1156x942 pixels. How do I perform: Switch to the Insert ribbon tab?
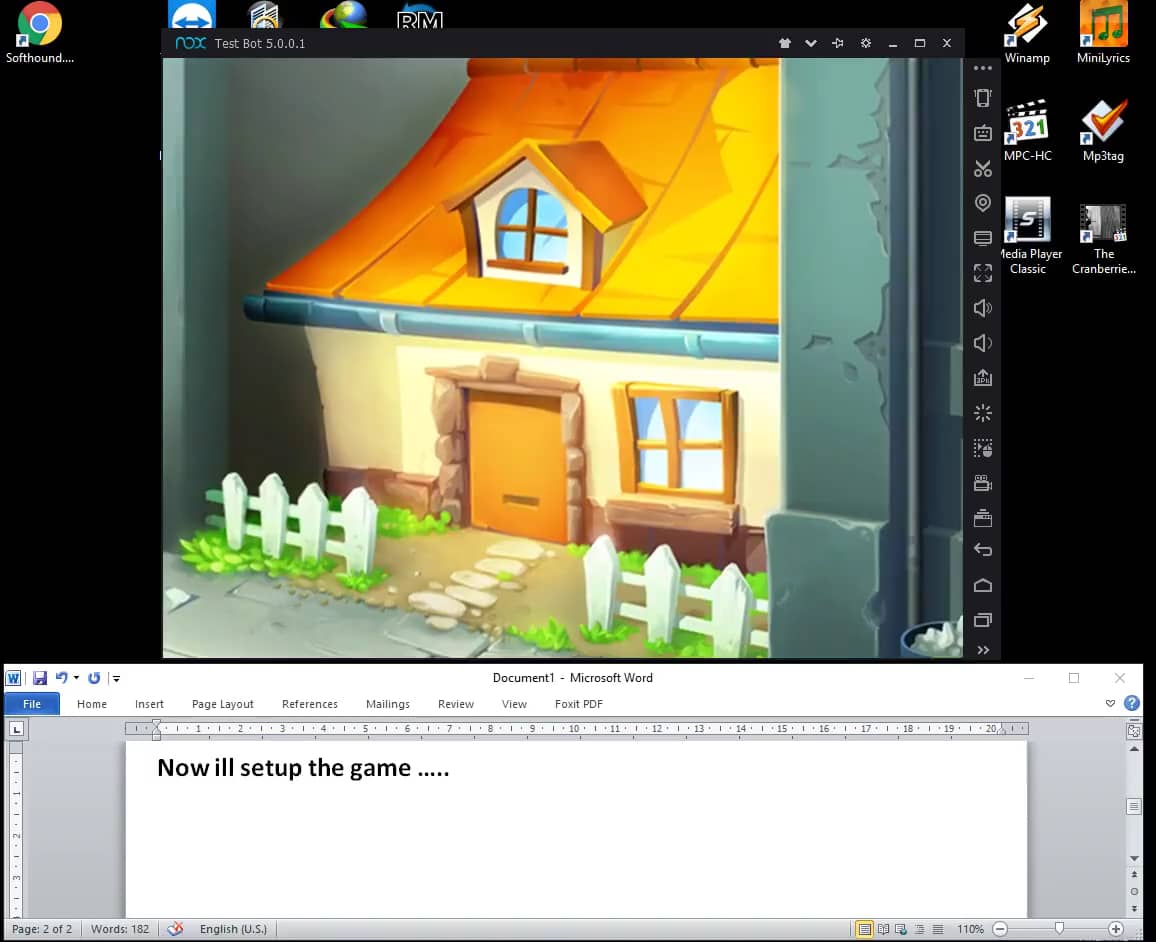point(149,704)
